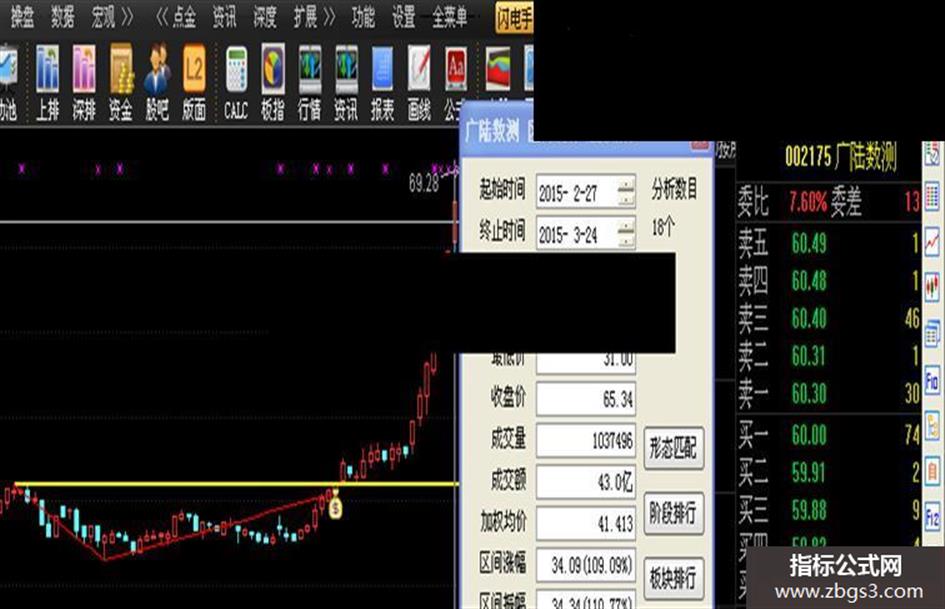This screenshot has width=945, height=609.
Task: Click the colored grid sidebar icon
Action: tap(932, 197)
